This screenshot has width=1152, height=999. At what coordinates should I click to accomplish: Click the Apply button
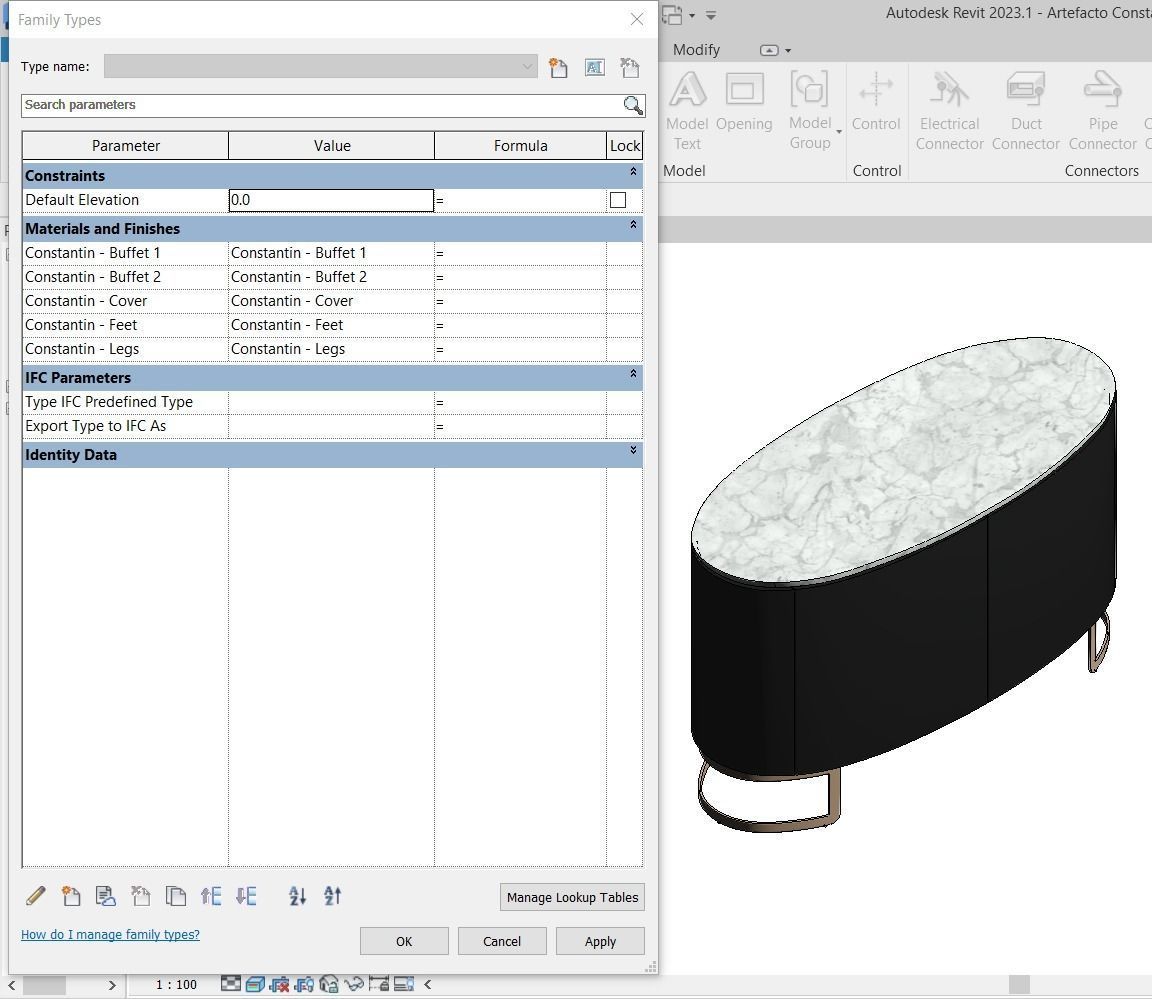[x=600, y=941]
